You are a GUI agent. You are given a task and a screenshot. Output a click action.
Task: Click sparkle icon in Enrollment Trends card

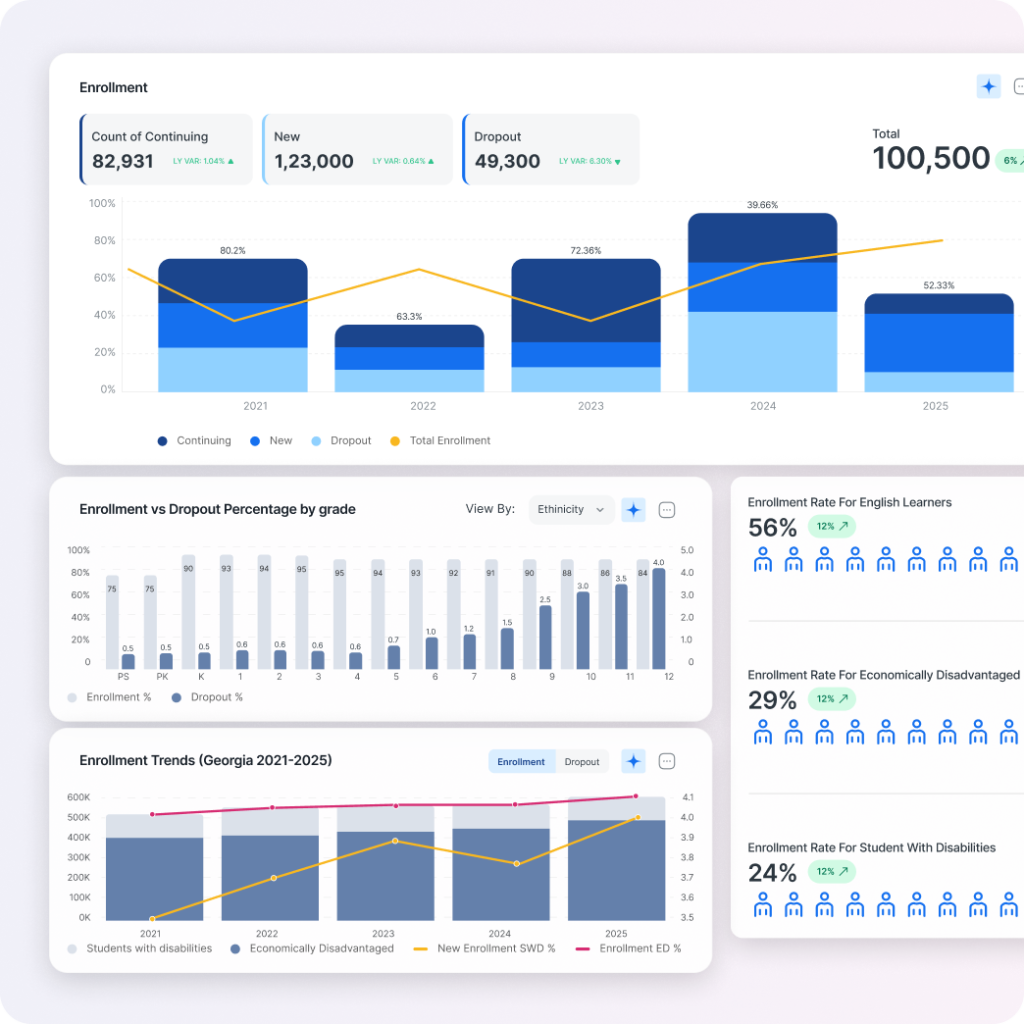[x=633, y=762]
